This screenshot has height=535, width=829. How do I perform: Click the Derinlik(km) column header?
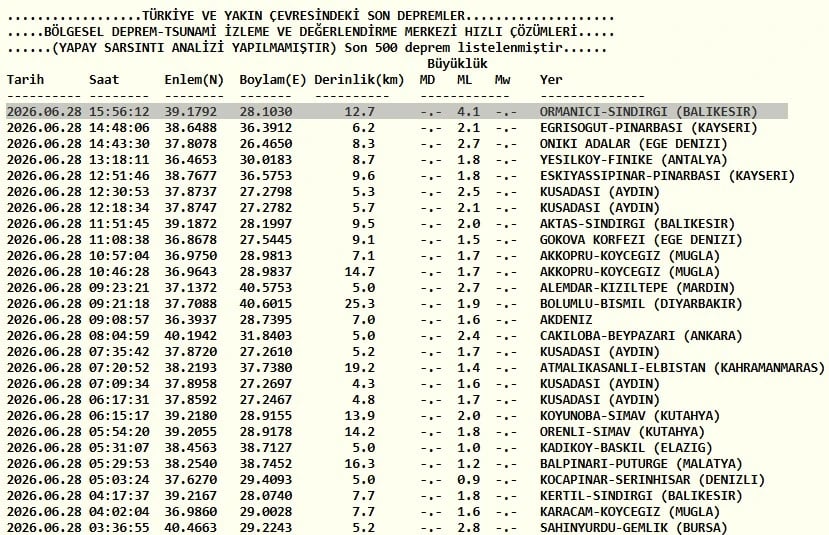[x=359, y=80]
